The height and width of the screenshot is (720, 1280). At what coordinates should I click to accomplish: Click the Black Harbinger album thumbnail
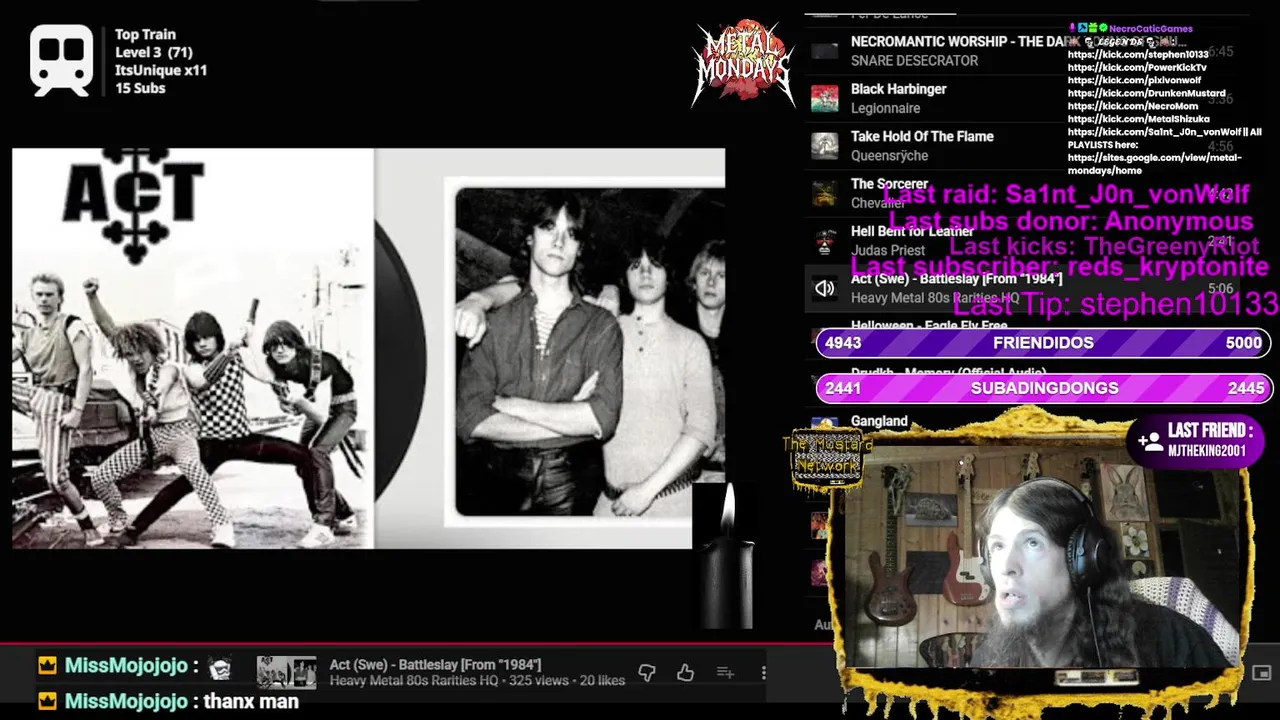pyautogui.click(x=825, y=98)
